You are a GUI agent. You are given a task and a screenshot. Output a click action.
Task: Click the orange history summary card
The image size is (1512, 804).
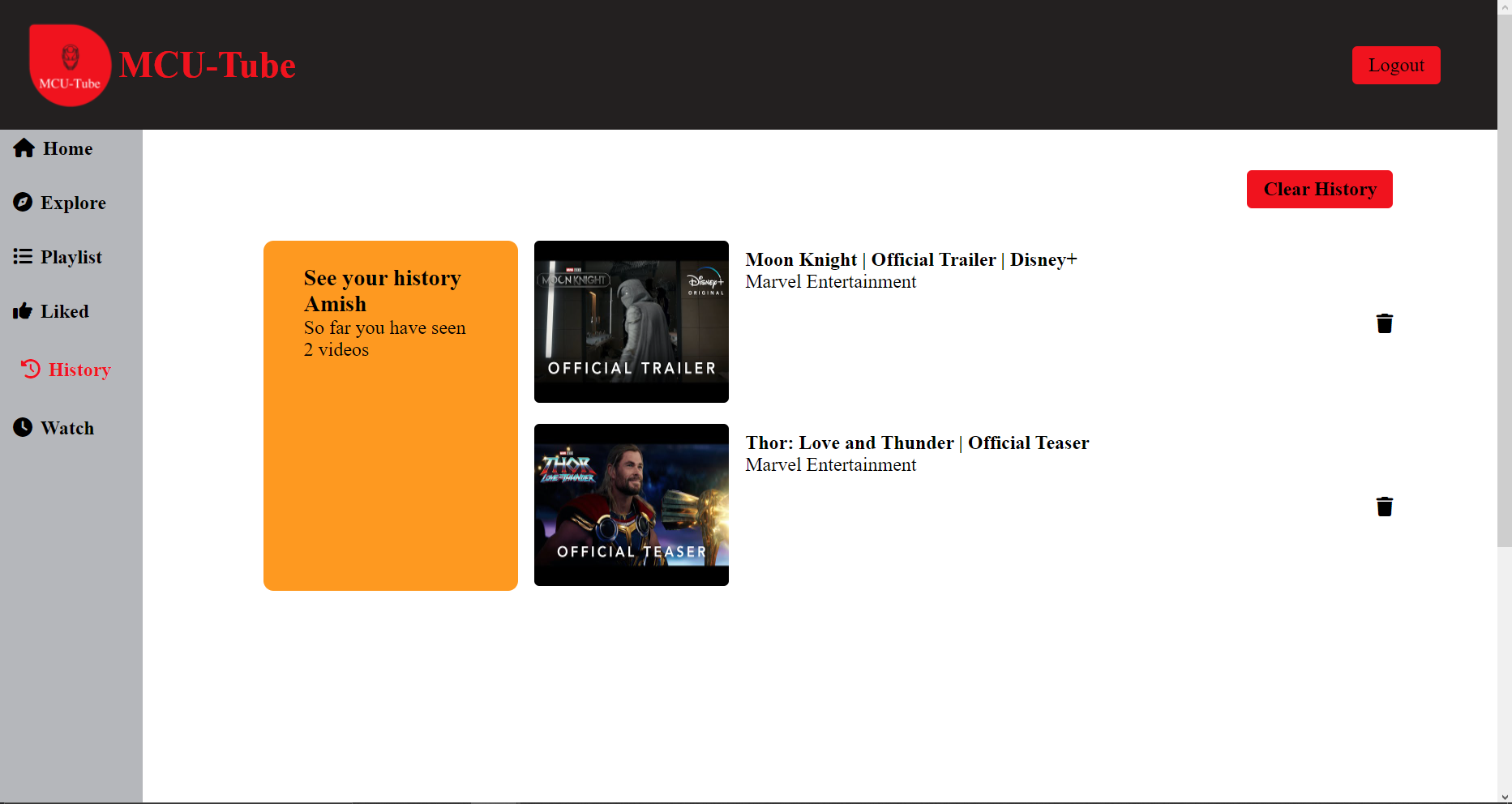click(x=390, y=415)
